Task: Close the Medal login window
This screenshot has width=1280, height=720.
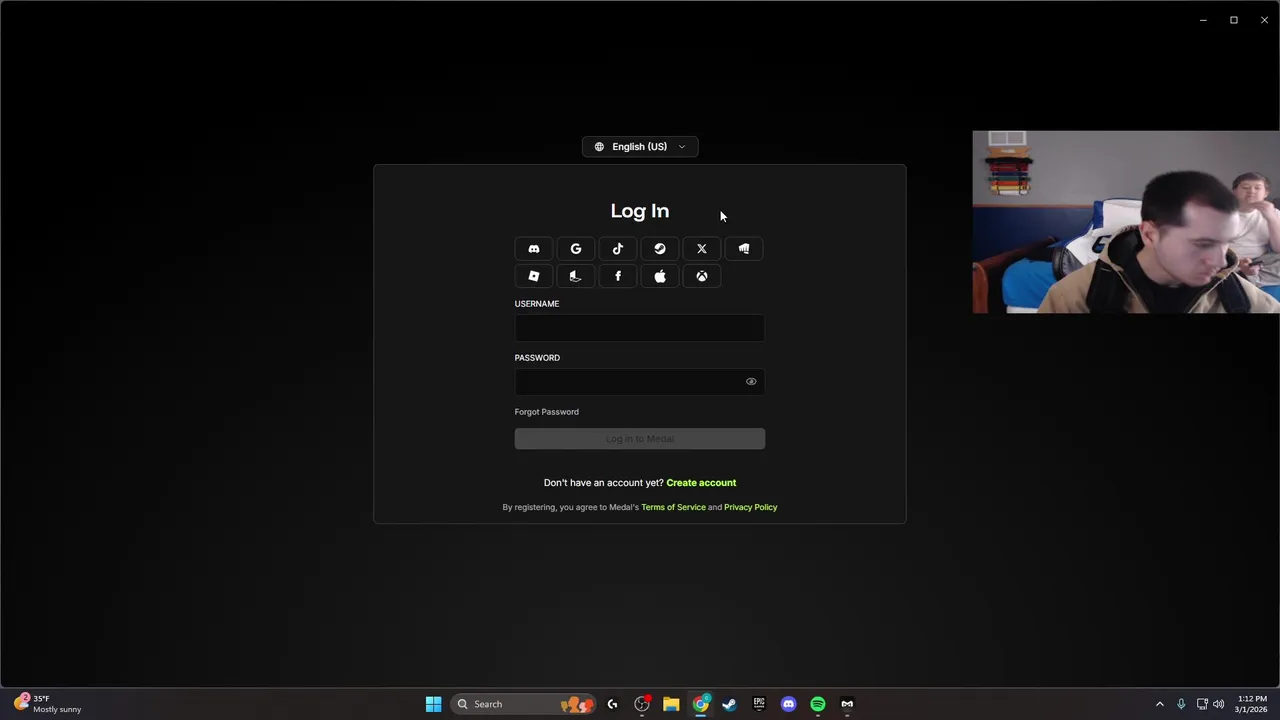Action: click(1264, 20)
